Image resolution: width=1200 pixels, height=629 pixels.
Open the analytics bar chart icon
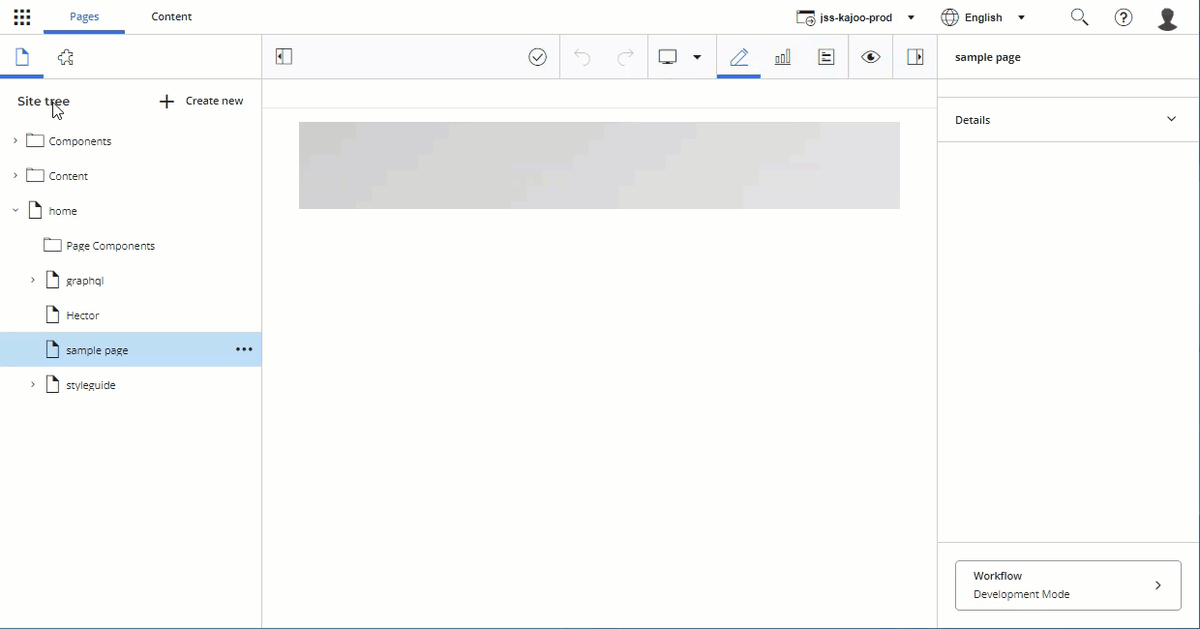tap(783, 57)
